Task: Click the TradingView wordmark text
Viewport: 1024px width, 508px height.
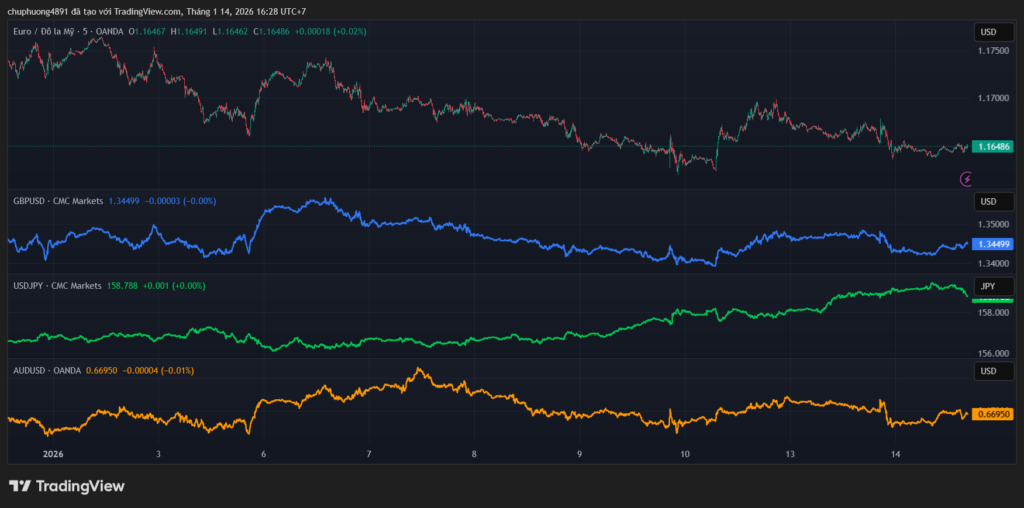Action: (x=80, y=486)
